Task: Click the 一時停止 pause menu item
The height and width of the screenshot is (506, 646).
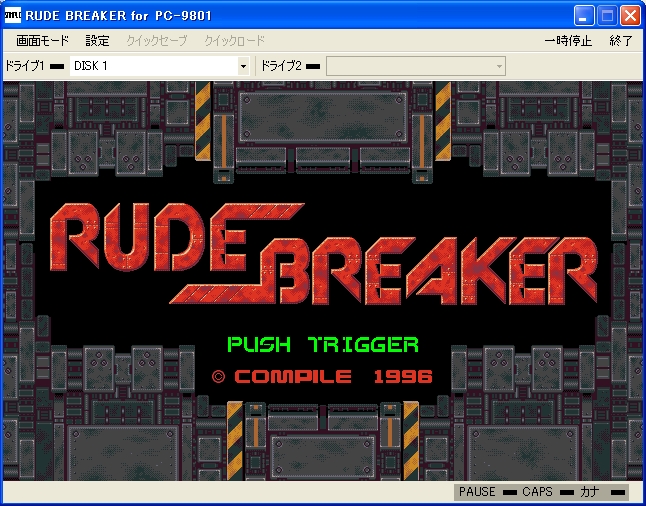Action: click(x=568, y=41)
